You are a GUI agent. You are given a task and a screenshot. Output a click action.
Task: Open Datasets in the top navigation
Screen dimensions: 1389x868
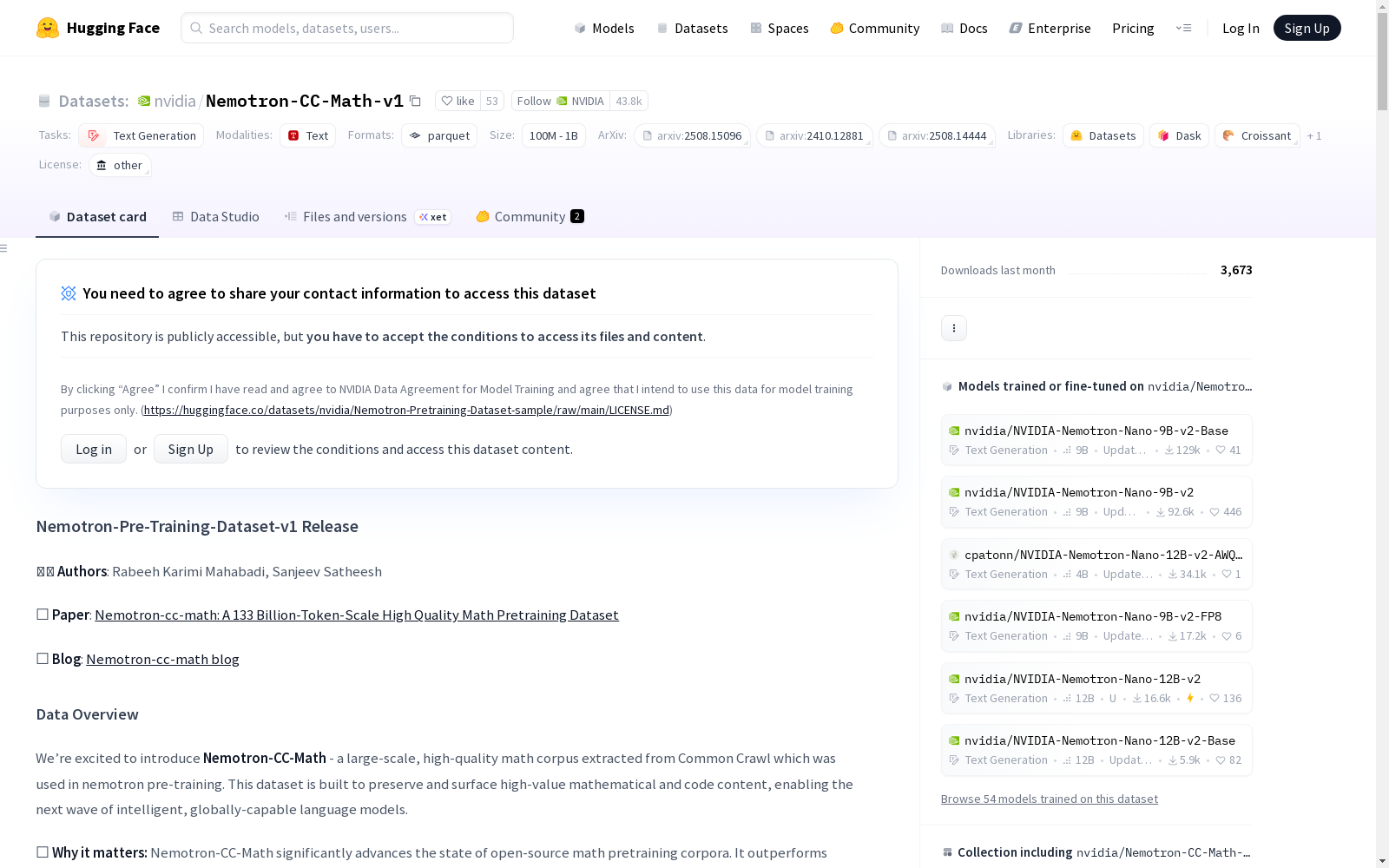(692, 28)
